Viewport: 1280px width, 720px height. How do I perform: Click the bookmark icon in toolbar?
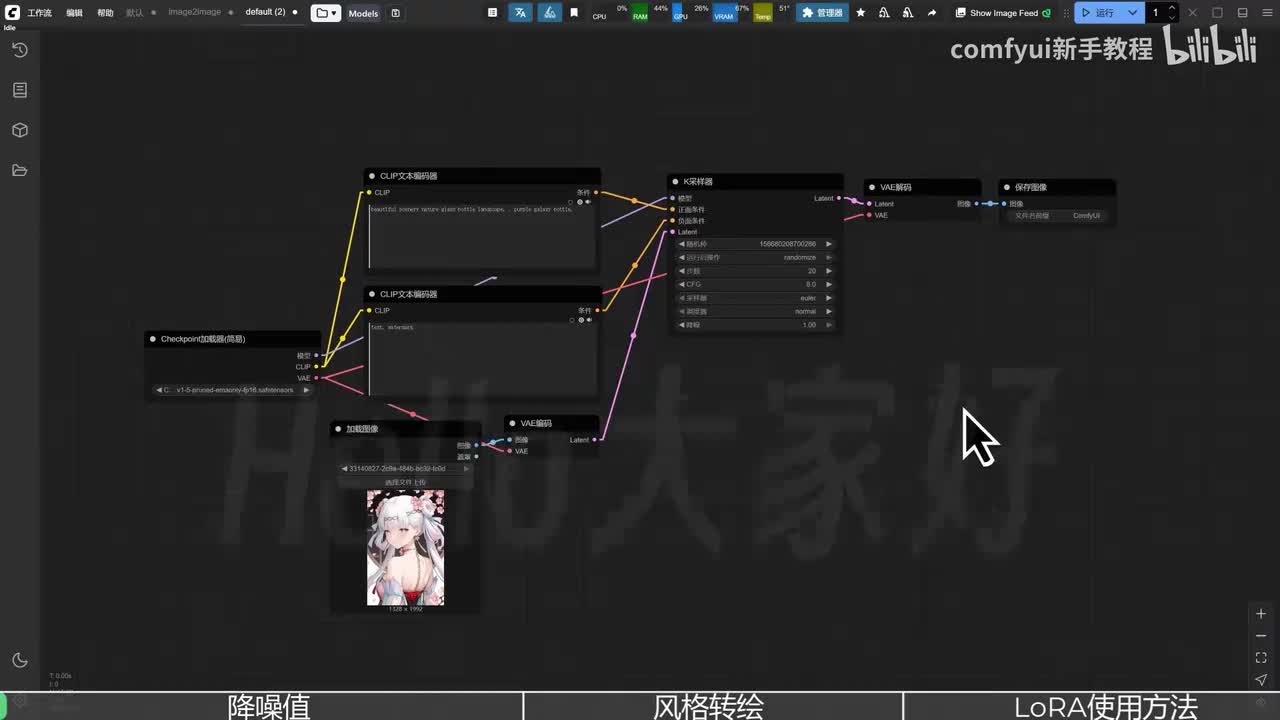(574, 13)
